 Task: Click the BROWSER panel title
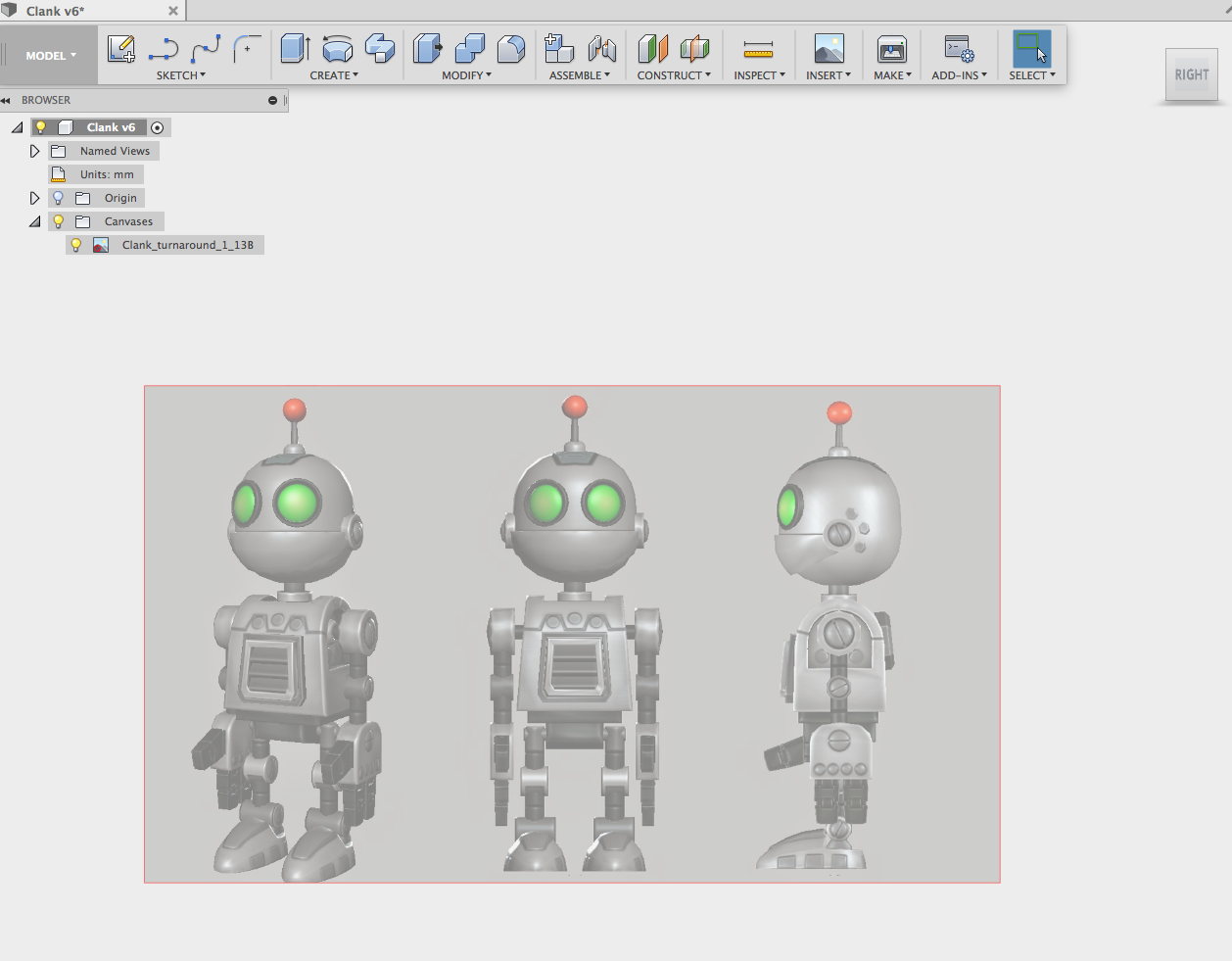tap(46, 100)
